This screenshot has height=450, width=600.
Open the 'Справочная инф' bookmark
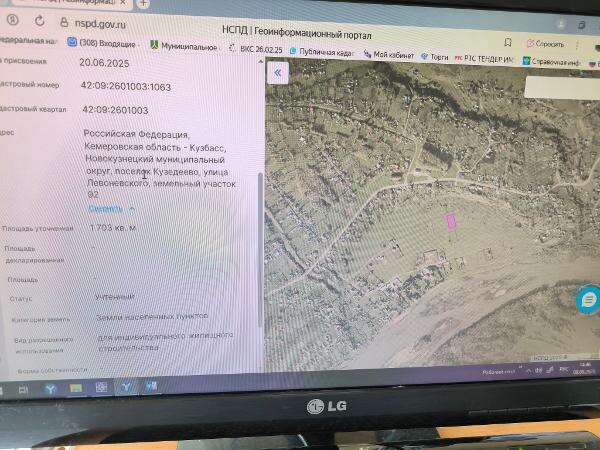(551, 62)
